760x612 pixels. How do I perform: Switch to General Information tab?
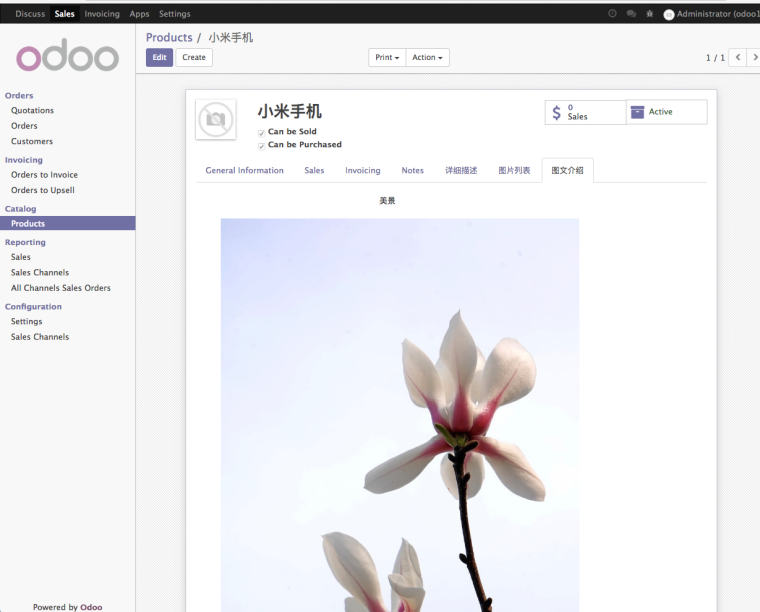[244, 170]
